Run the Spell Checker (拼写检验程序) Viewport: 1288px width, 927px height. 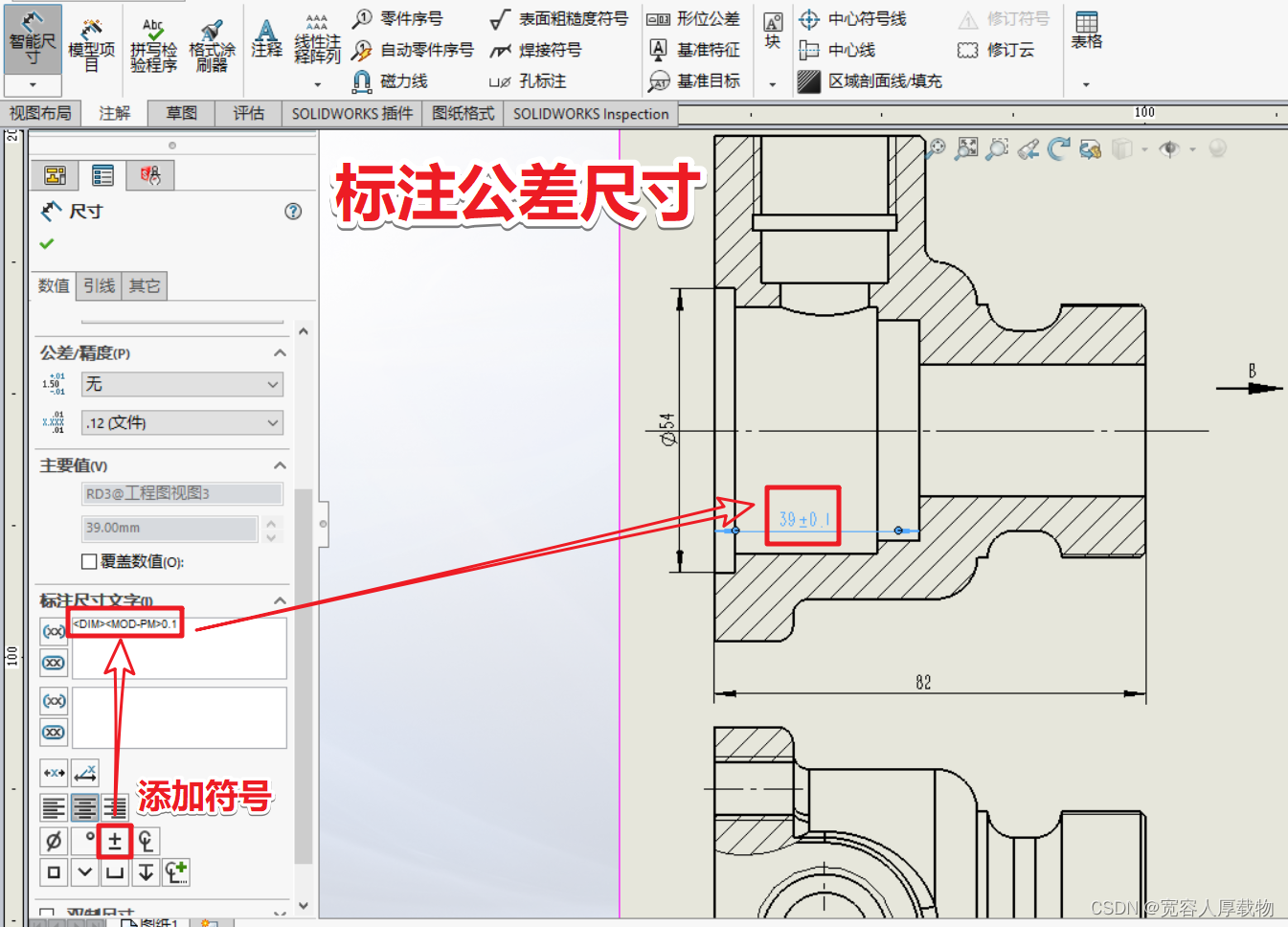(153, 45)
